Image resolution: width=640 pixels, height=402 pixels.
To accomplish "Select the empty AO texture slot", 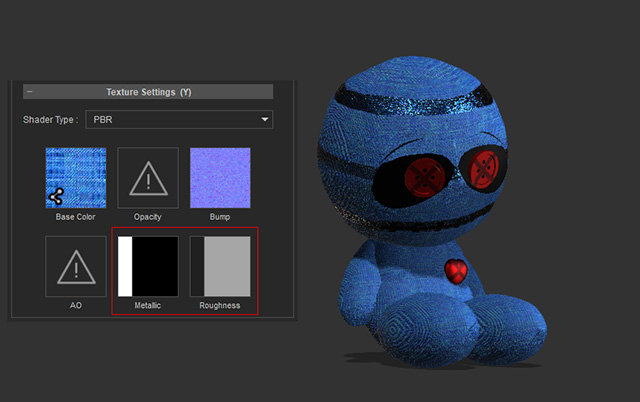I will [76, 267].
